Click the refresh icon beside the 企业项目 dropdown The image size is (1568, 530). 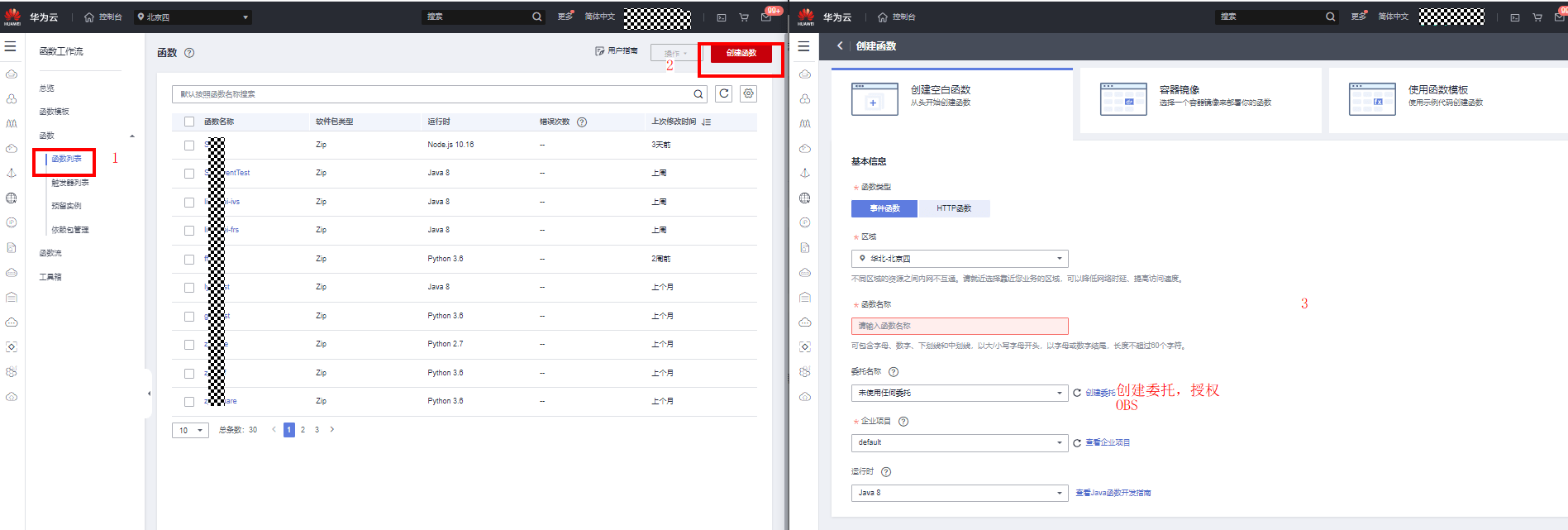[x=1077, y=443]
